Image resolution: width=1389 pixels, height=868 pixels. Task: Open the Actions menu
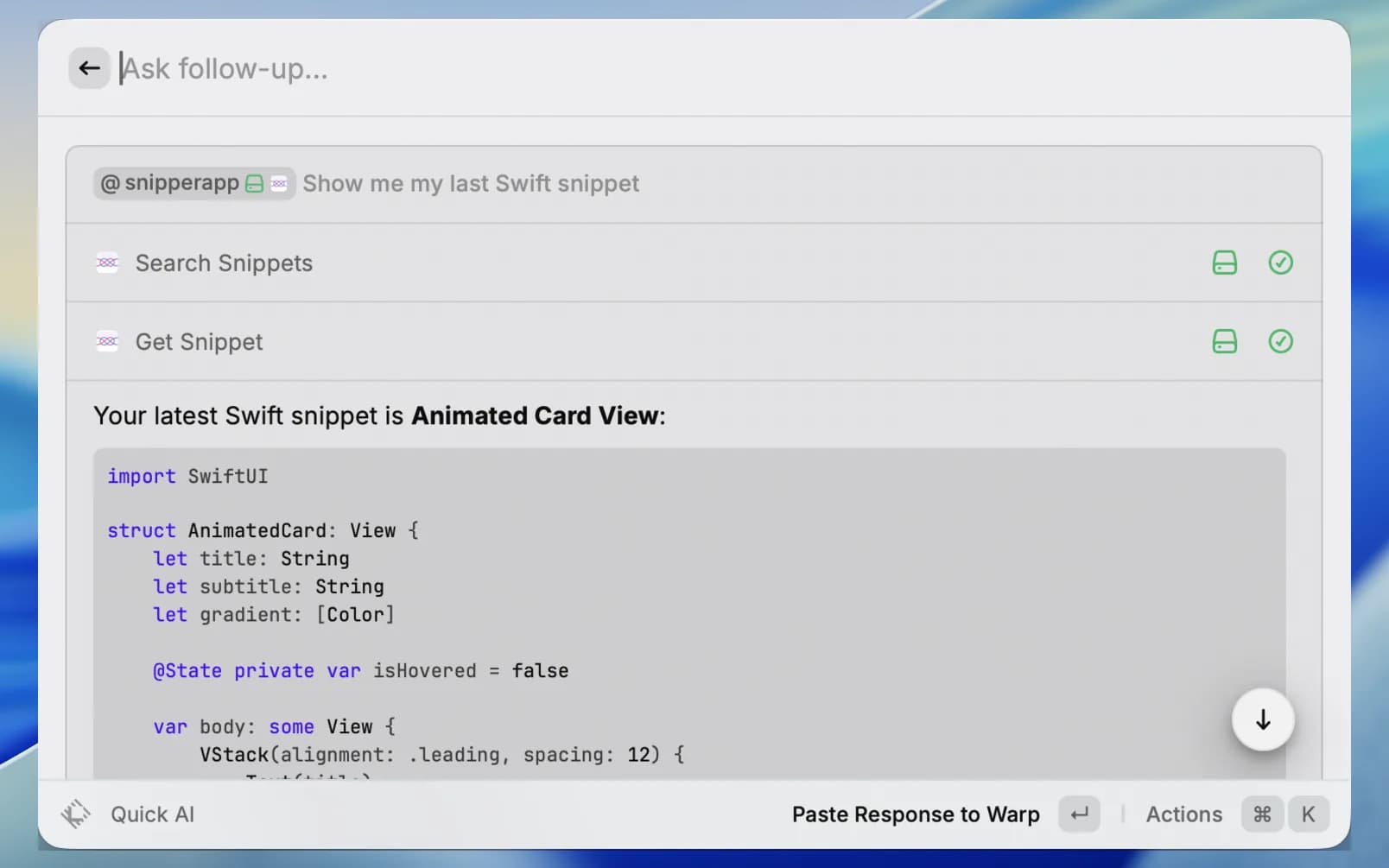pos(1183,814)
